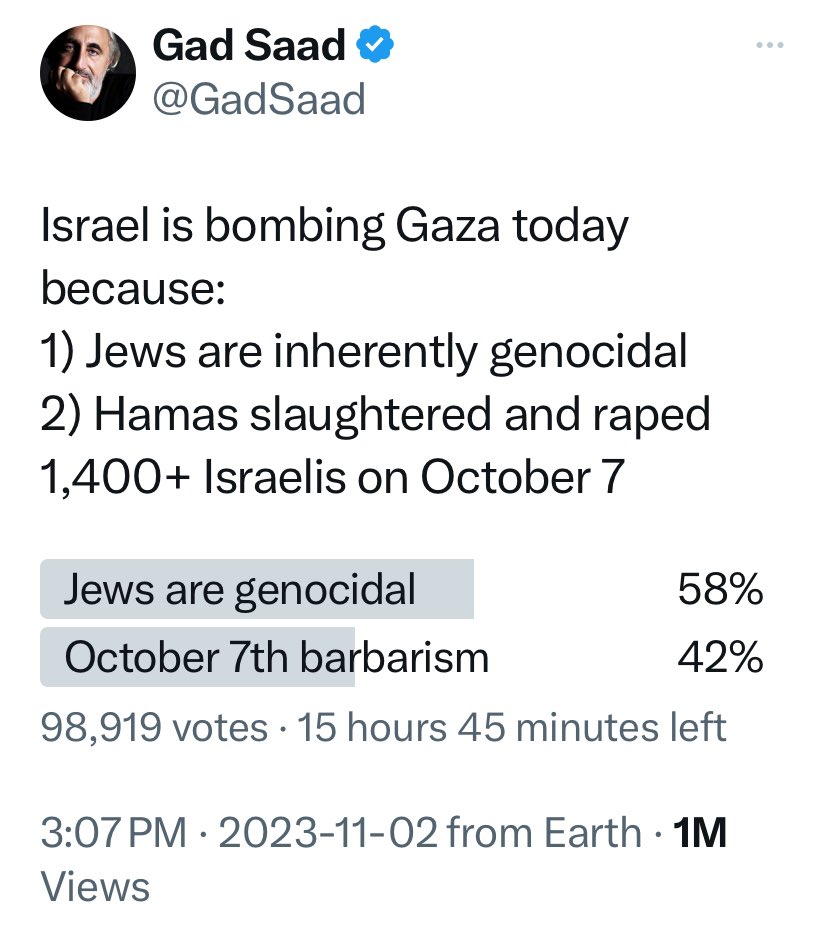Click the 42% poll result label
Screen dimensions: 828x937
pos(720,658)
